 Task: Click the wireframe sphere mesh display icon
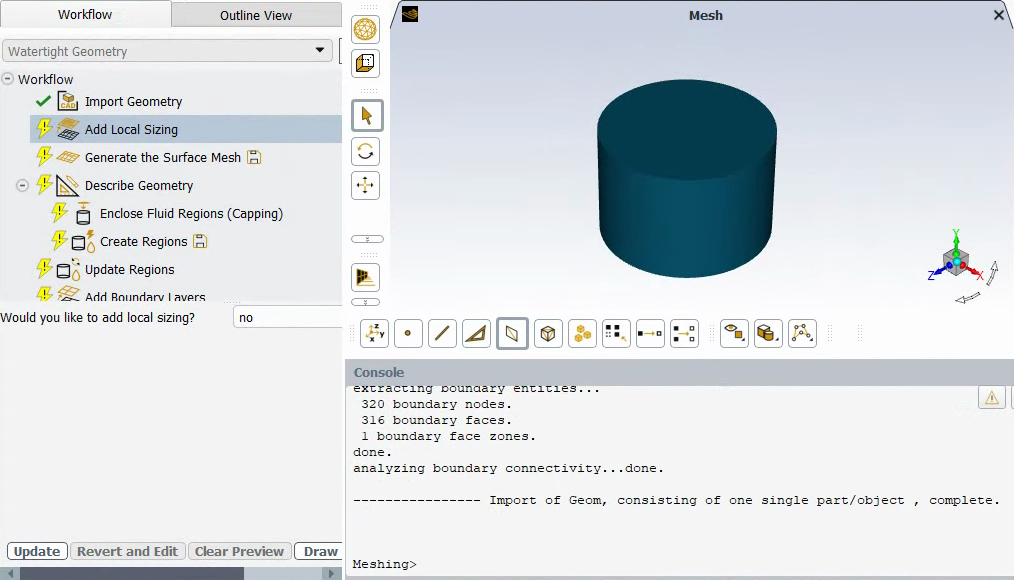click(x=366, y=29)
